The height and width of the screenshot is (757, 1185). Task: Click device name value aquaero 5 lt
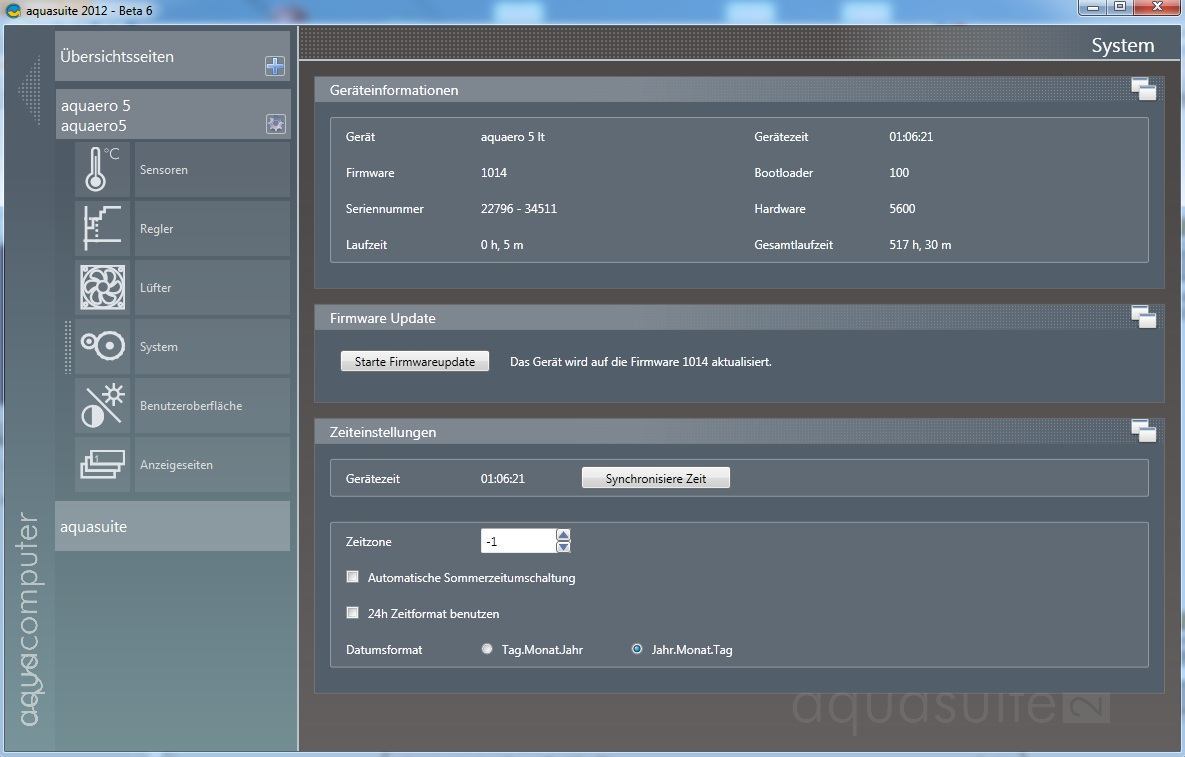[x=512, y=137]
